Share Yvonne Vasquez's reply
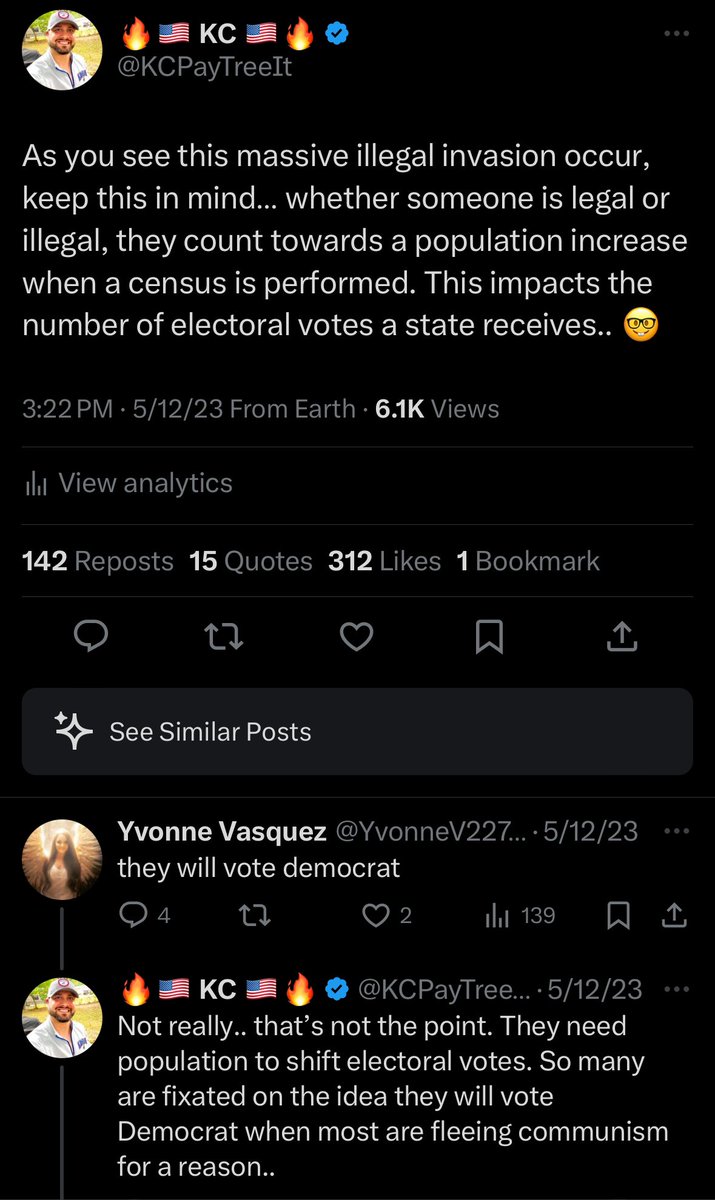This screenshot has width=715, height=1200. (674, 915)
